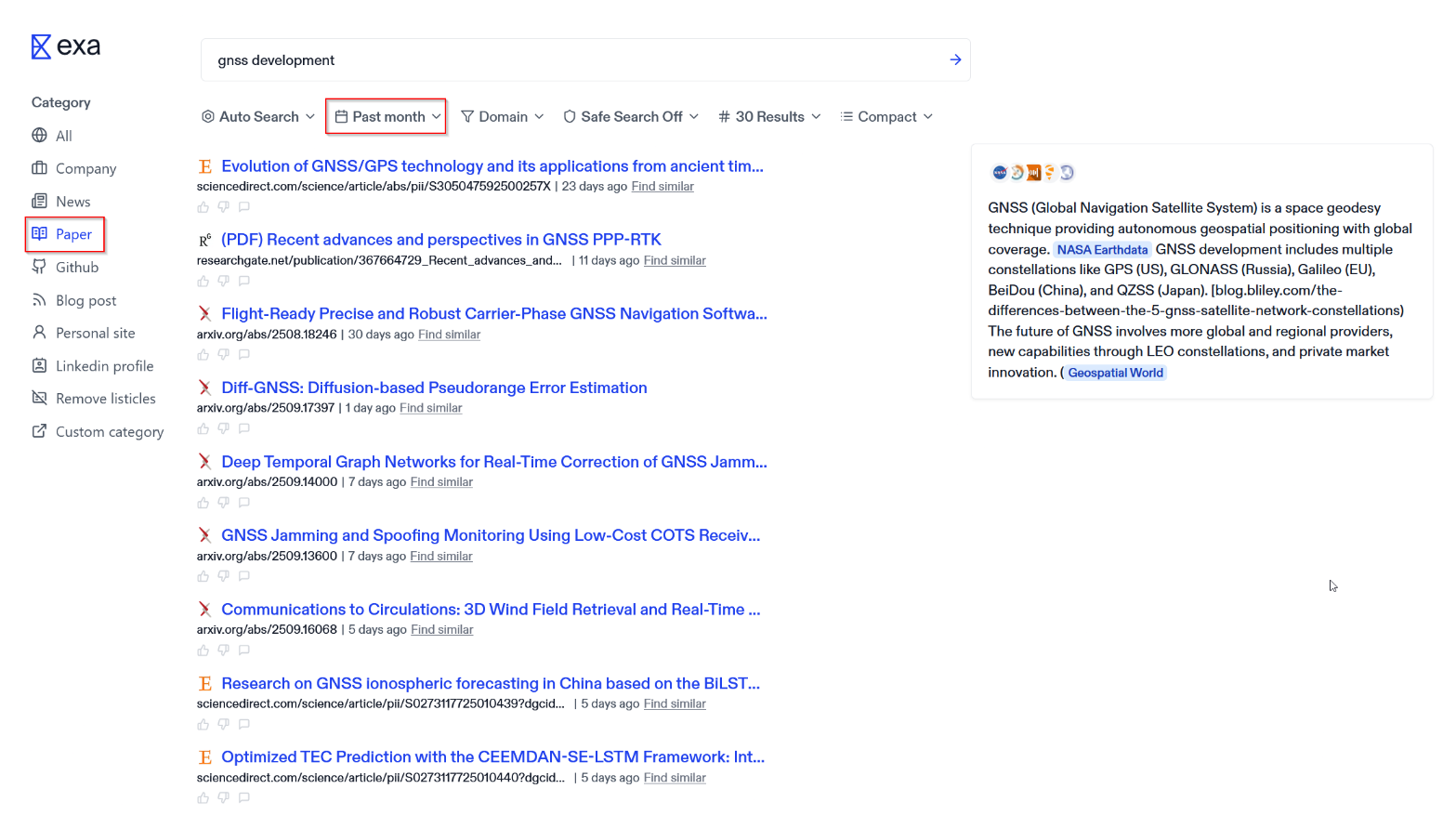Image resolution: width=1456 pixels, height=815 pixels.
Task: Click the arXiv icon beside the Diff-GNSS result
Action: coord(205,388)
